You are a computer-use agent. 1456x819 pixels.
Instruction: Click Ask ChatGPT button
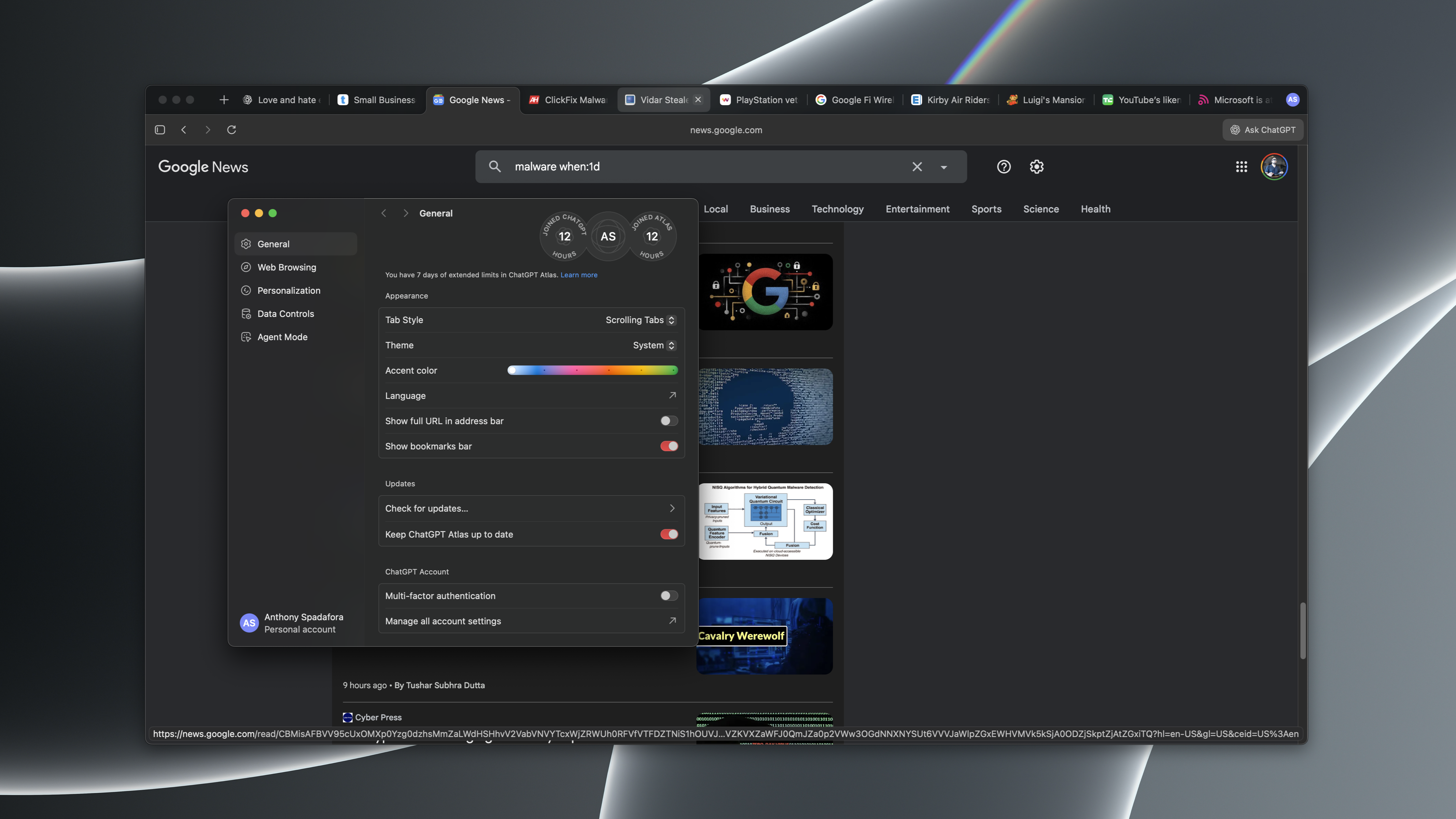point(1263,129)
